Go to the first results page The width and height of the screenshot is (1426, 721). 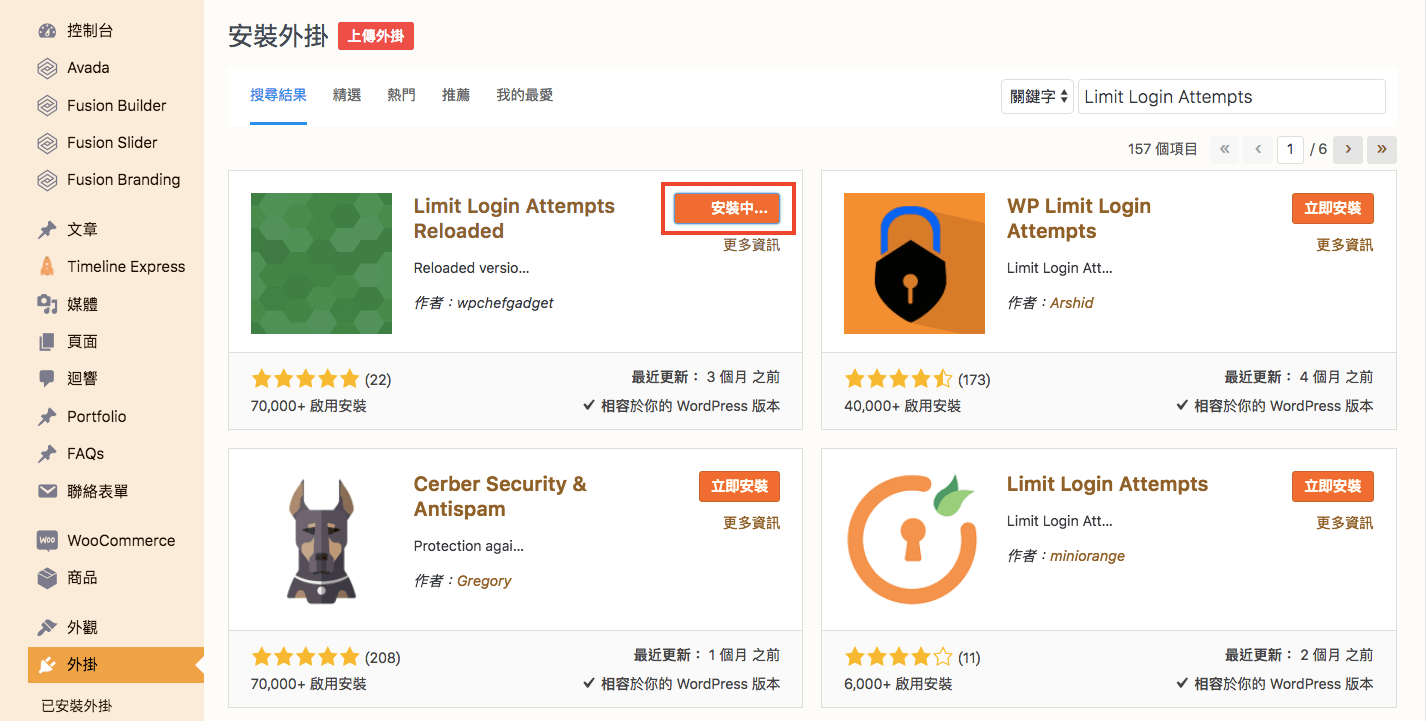(1224, 149)
